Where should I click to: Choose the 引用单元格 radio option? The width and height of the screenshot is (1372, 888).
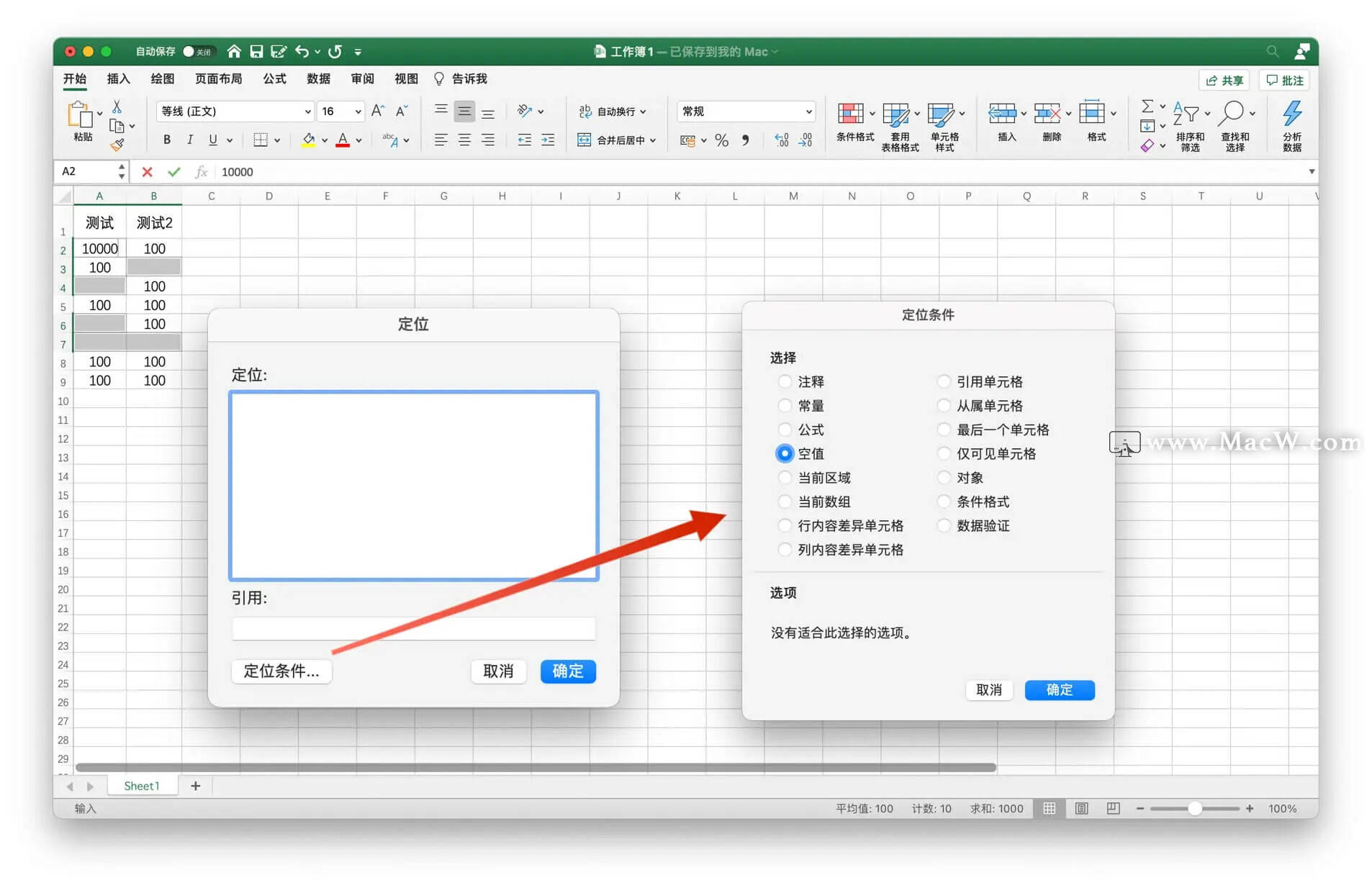pyautogui.click(x=944, y=381)
